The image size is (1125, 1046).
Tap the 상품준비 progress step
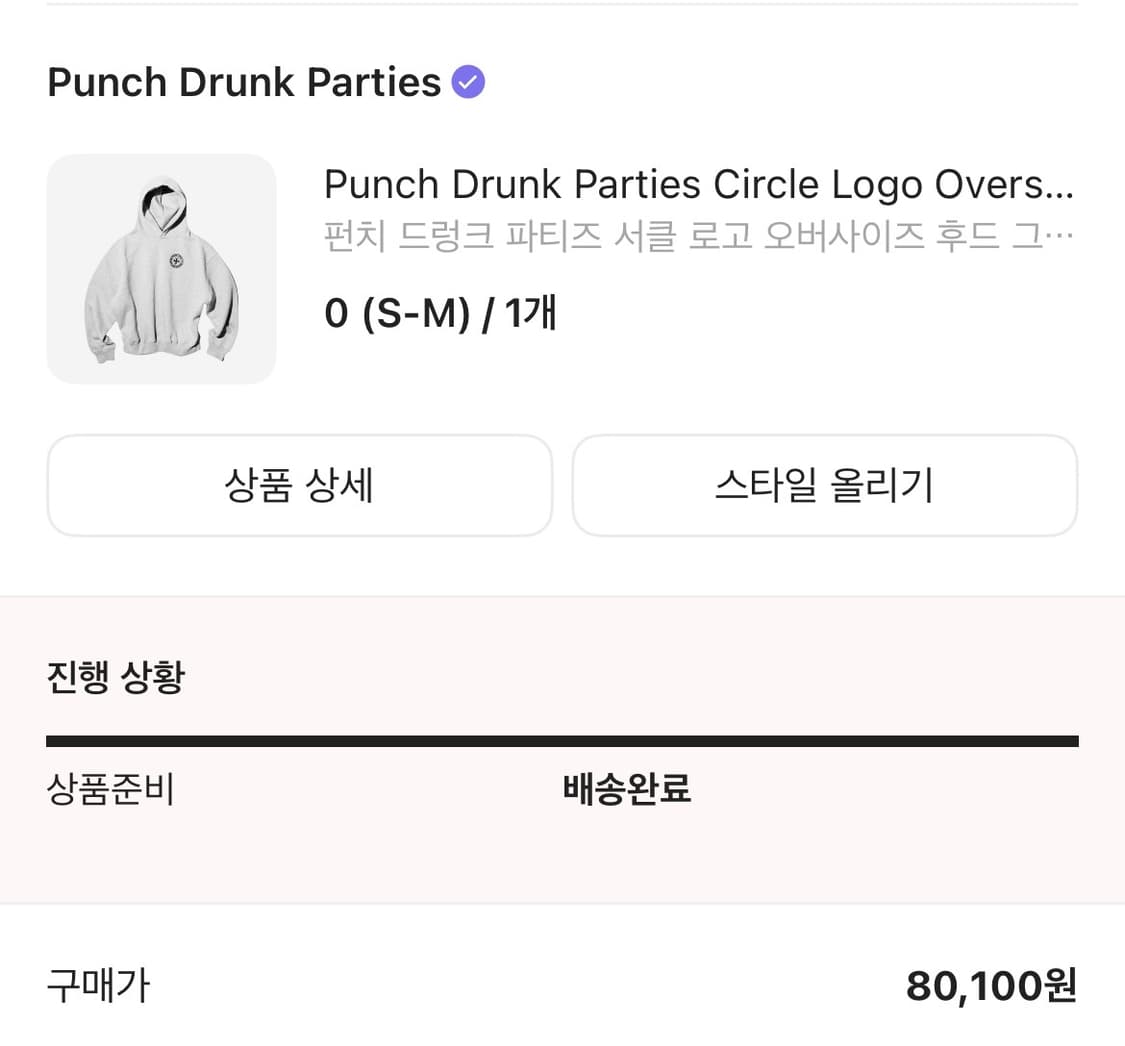(x=111, y=789)
